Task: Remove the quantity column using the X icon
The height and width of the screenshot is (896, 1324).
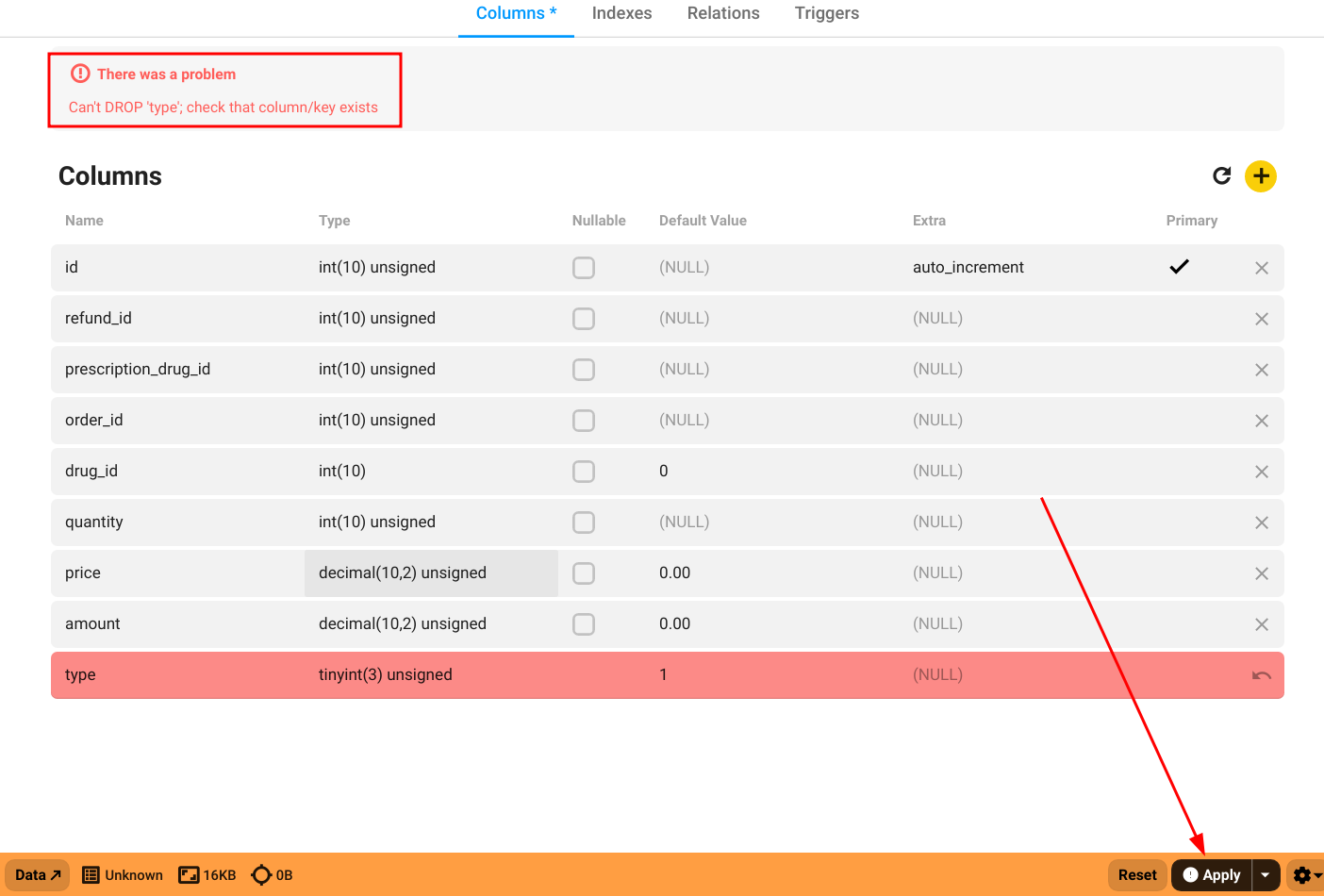Action: click(1262, 522)
